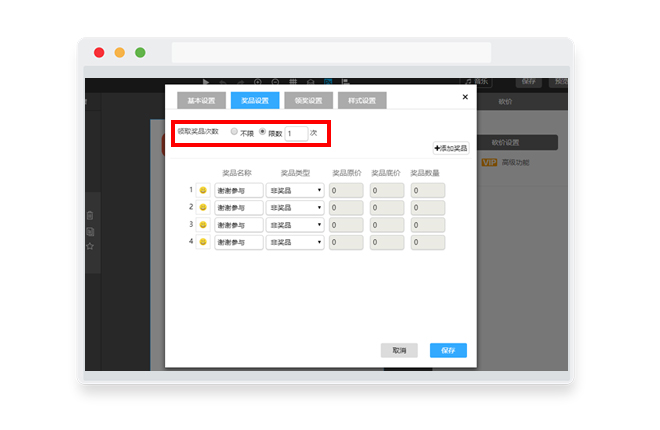660x430 pixels.
Task: Click the 奖品类型 column header
Action: (295, 173)
